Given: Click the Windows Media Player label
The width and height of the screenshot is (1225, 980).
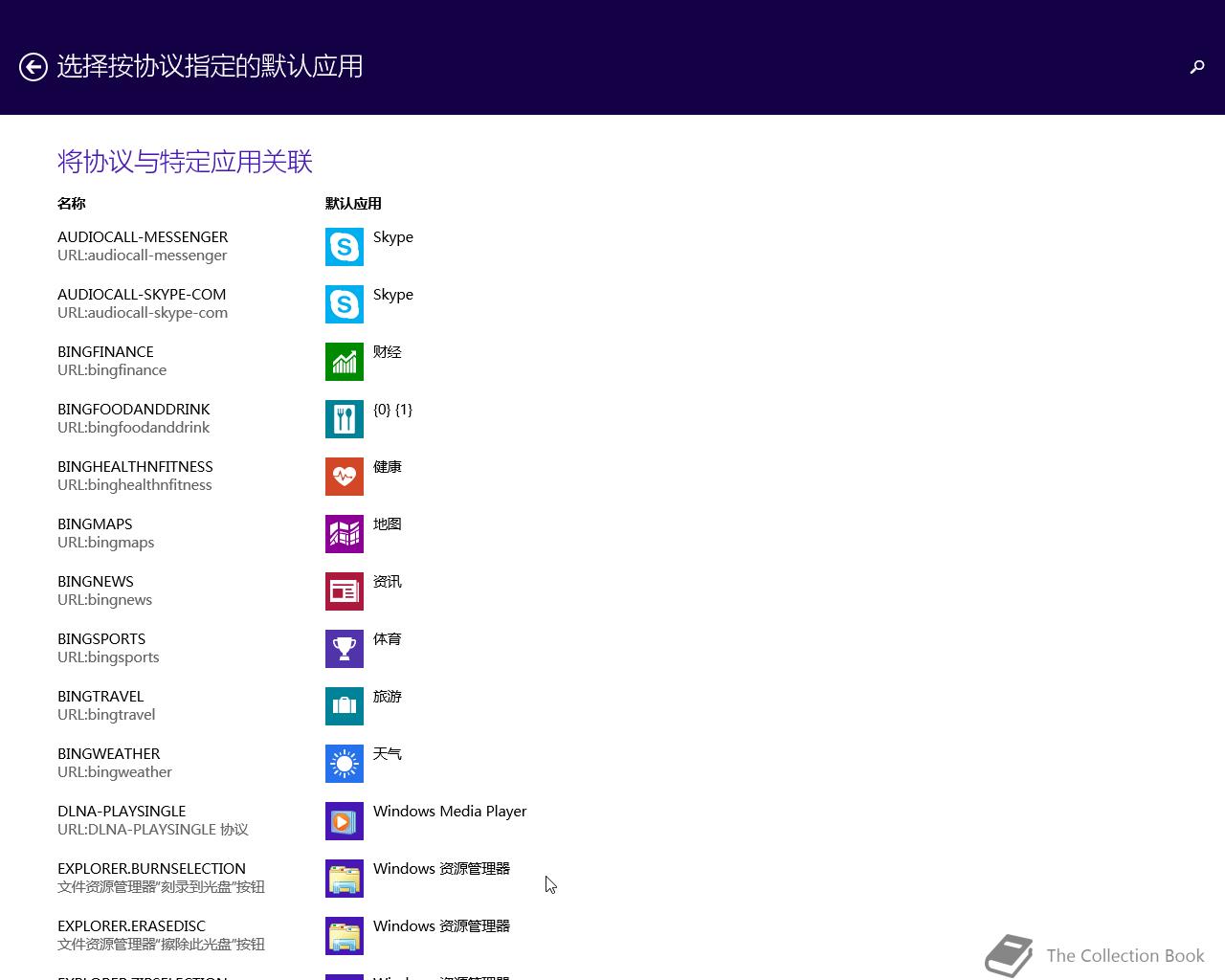Looking at the screenshot, I should 450,812.
